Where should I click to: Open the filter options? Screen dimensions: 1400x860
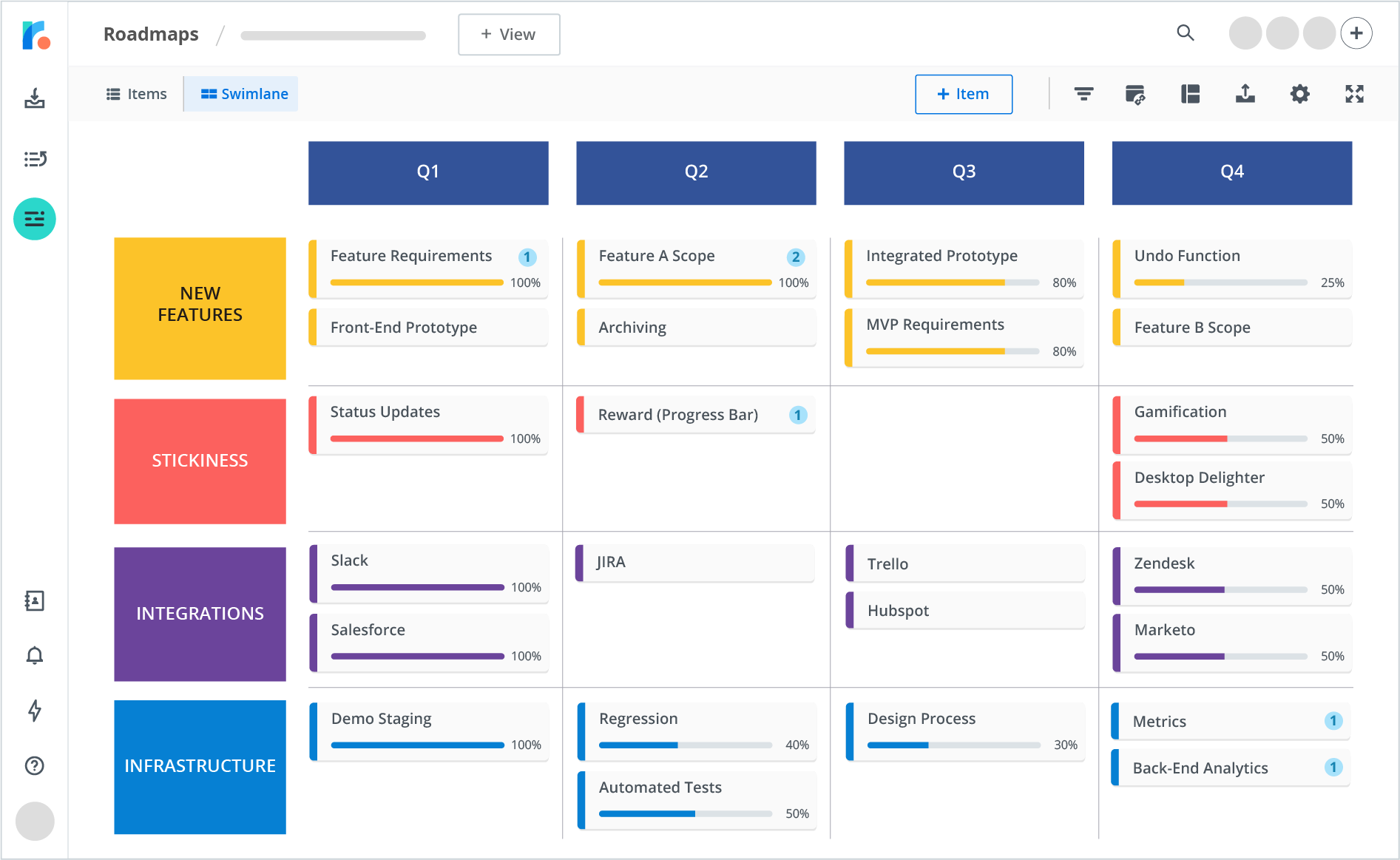click(x=1083, y=94)
